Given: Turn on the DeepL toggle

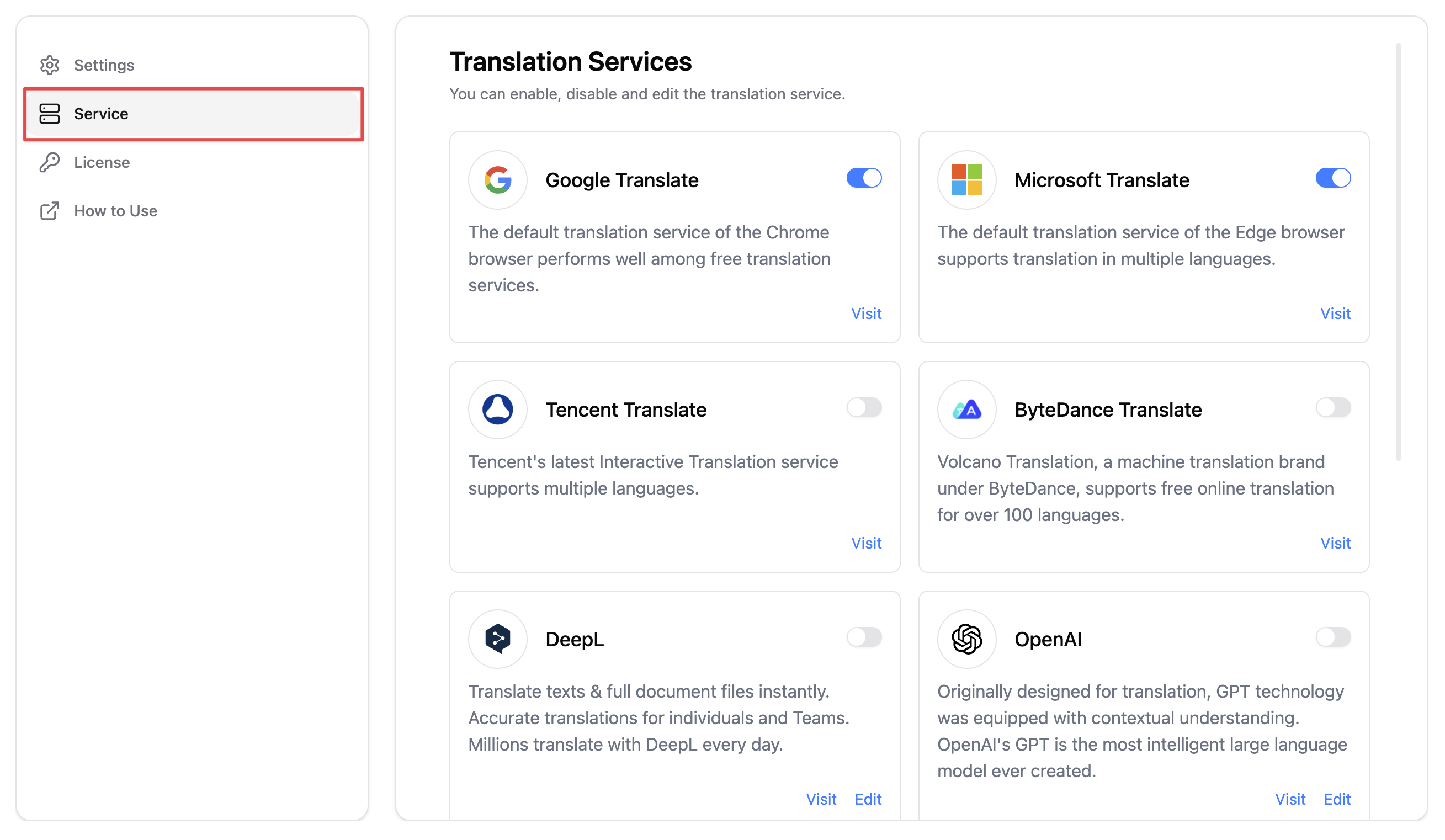Looking at the screenshot, I should [864, 637].
